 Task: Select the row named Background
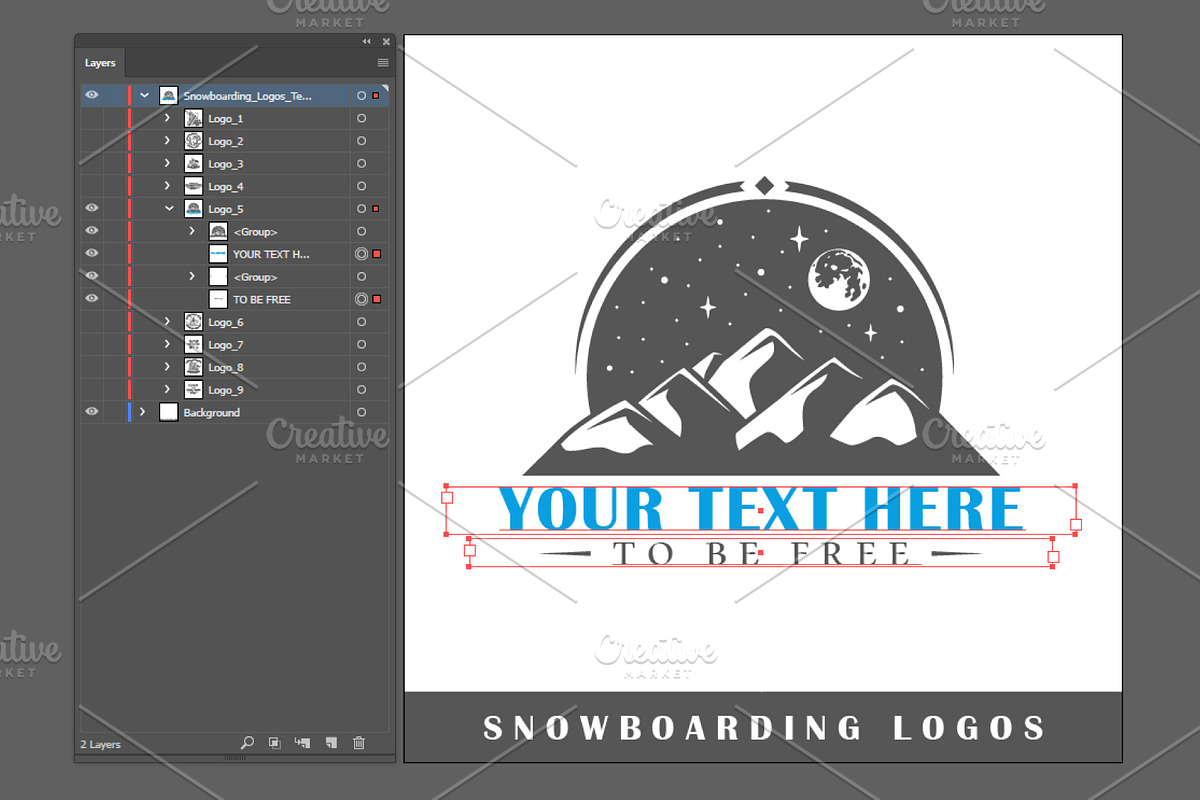pos(235,412)
